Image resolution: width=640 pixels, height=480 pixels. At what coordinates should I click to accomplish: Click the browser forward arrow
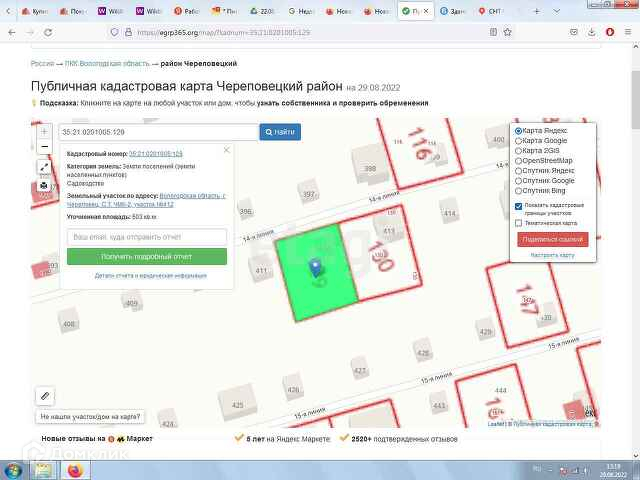pos(30,32)
